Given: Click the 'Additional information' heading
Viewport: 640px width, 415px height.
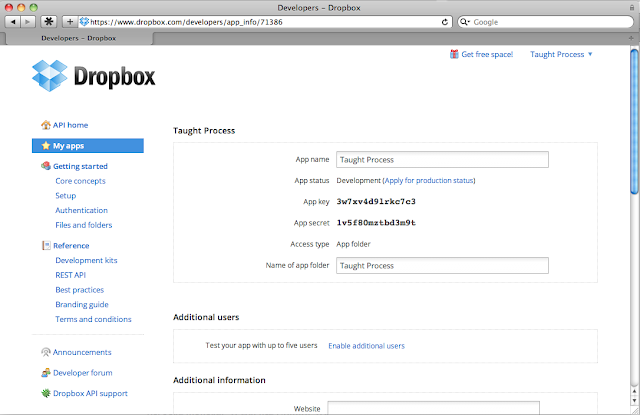Looking at the screenshot, I should coord(219,380).
